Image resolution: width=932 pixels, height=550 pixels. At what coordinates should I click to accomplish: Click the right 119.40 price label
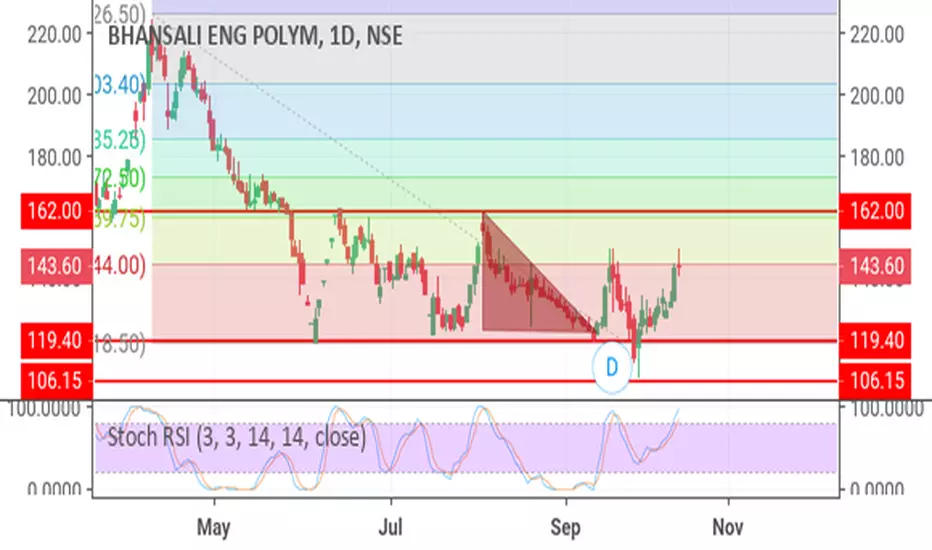876,341
